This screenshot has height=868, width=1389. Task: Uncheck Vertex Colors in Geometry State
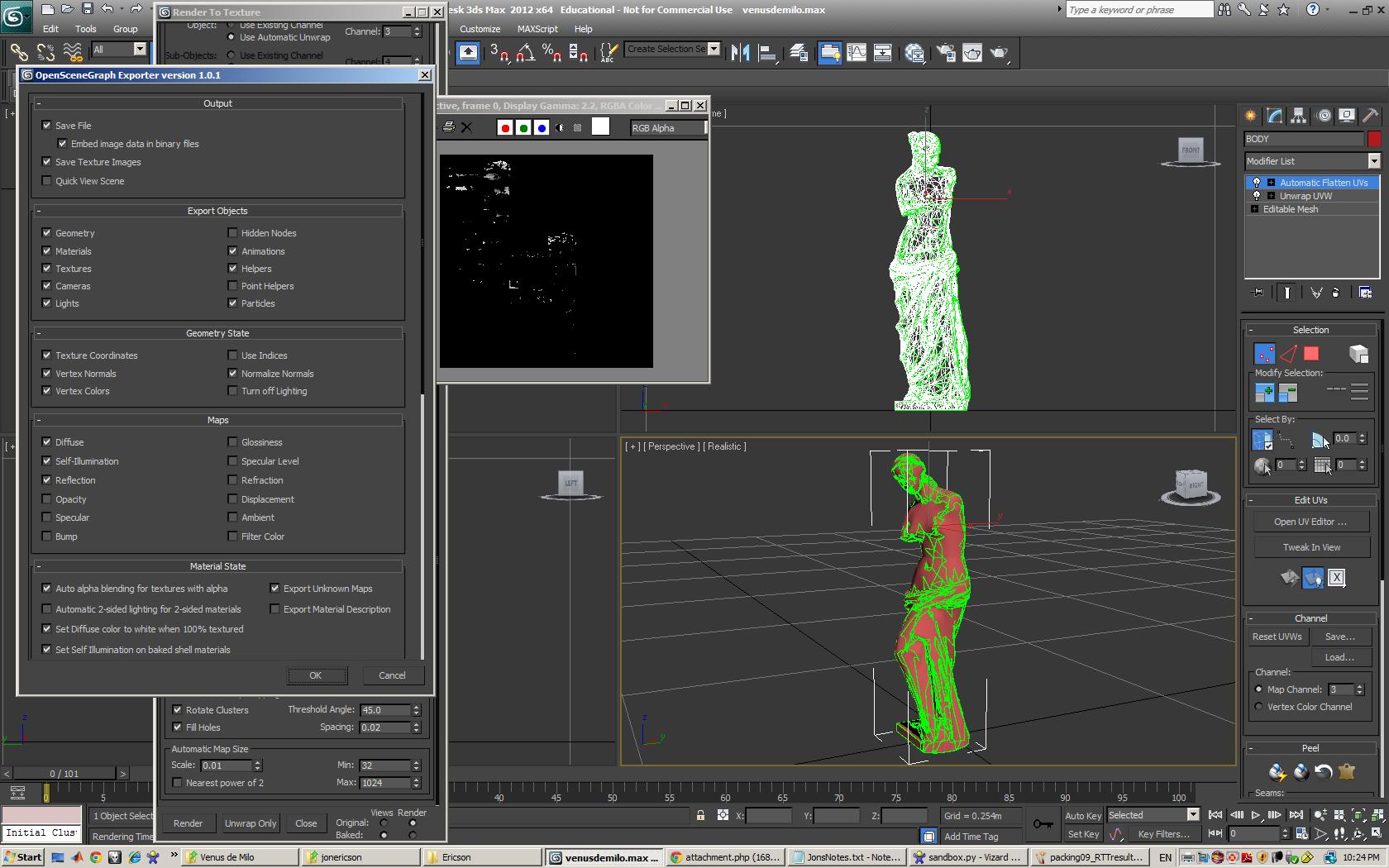(x=47, y=391)
